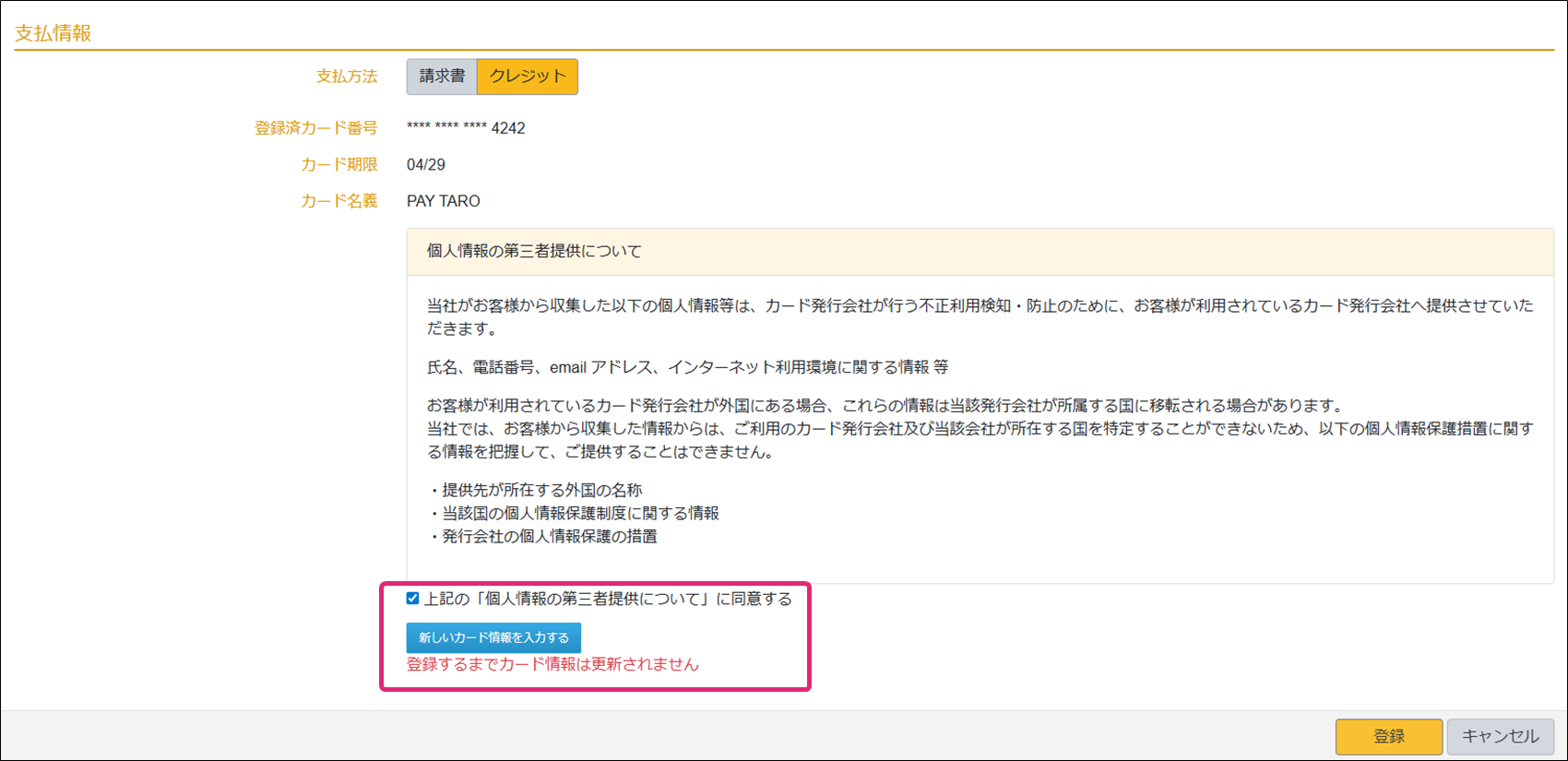1568x761 pixels.
Task: Click the 当該国の個人情報保護制度に関する情報 bullet item
Action: pos(580,513)
